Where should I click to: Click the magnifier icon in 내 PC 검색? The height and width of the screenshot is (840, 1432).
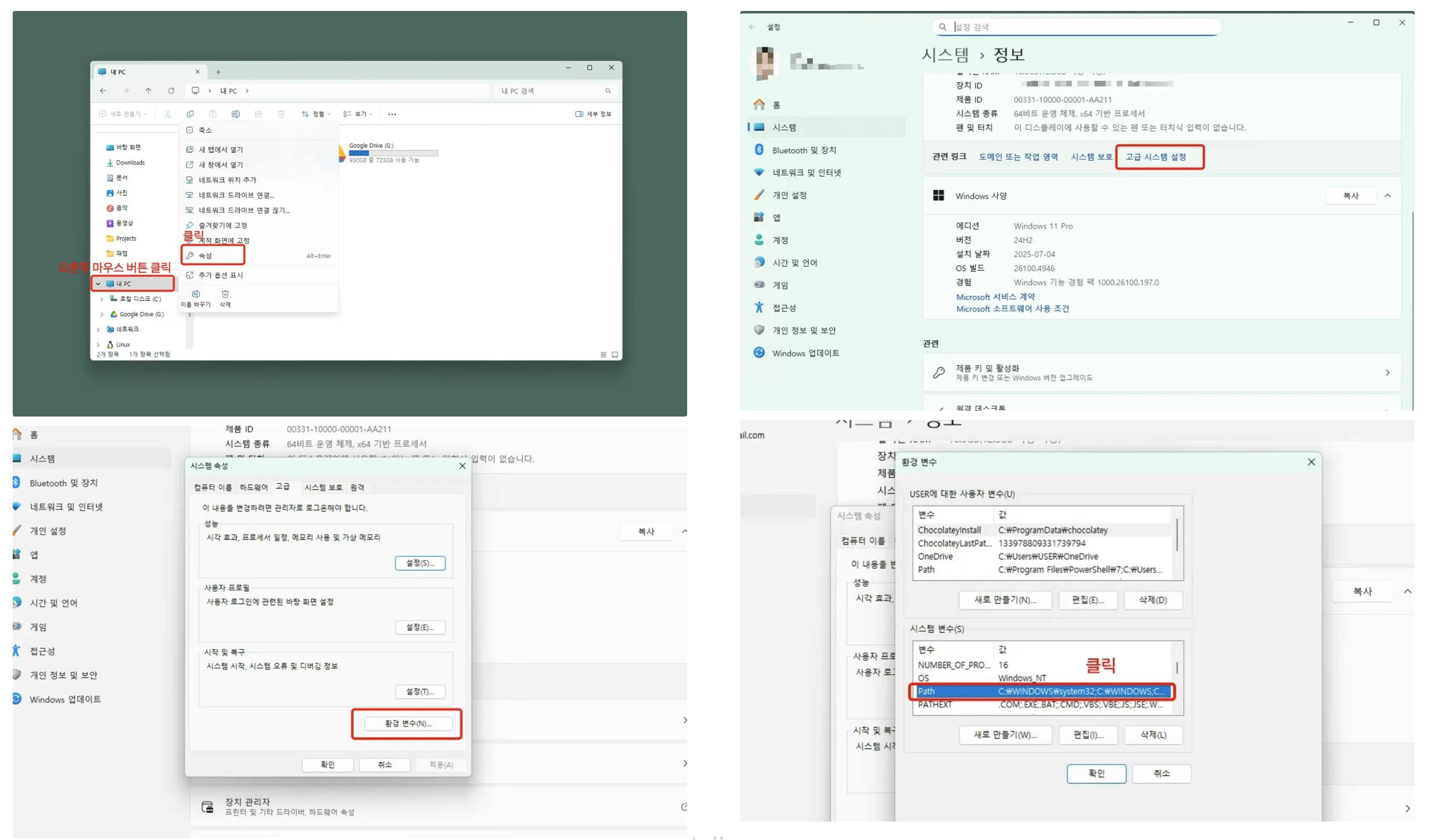tap(608, 91)
